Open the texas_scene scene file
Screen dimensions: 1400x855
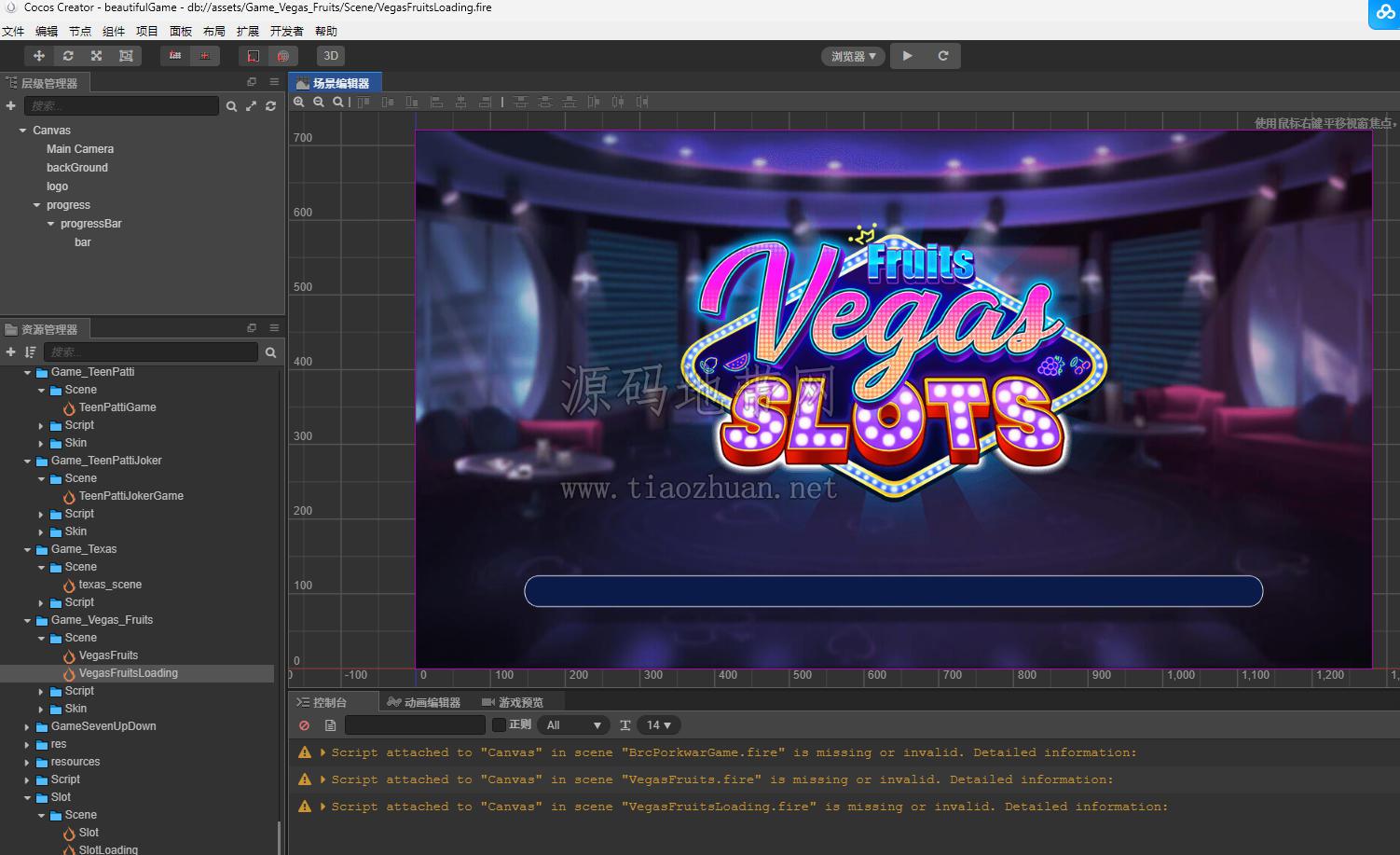click(110, 585)
